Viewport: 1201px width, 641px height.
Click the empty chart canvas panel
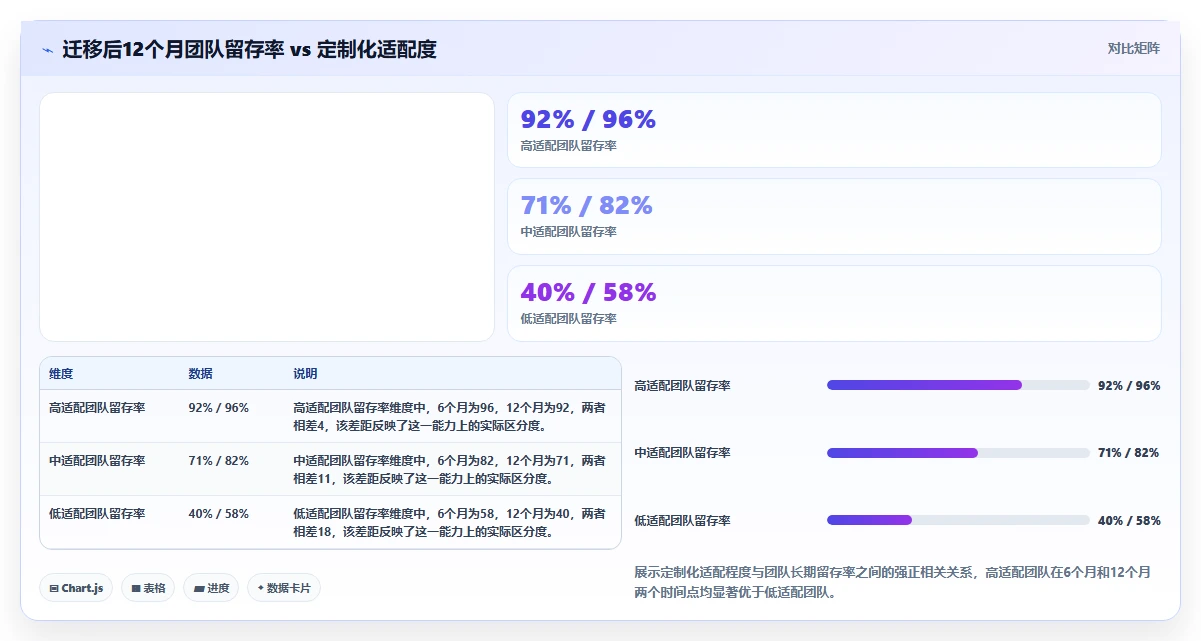click(x=267, y=217)
